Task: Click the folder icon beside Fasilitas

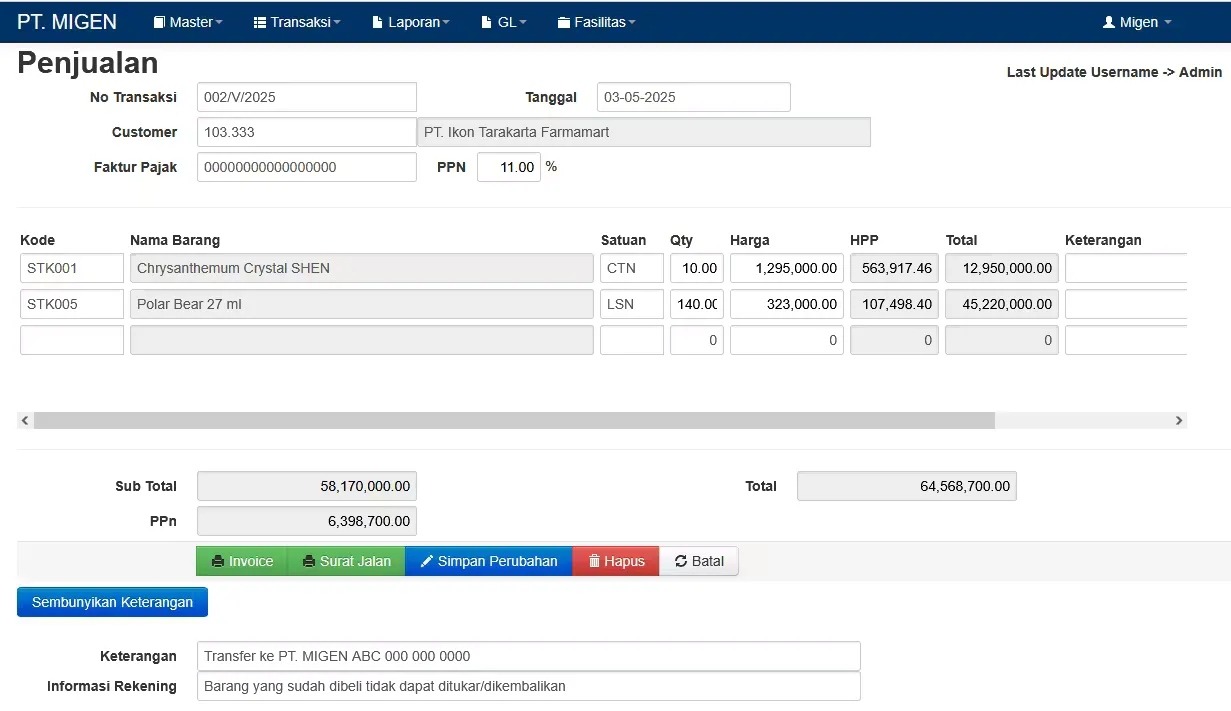Action: pyautogui.click(x=564, y=22)
